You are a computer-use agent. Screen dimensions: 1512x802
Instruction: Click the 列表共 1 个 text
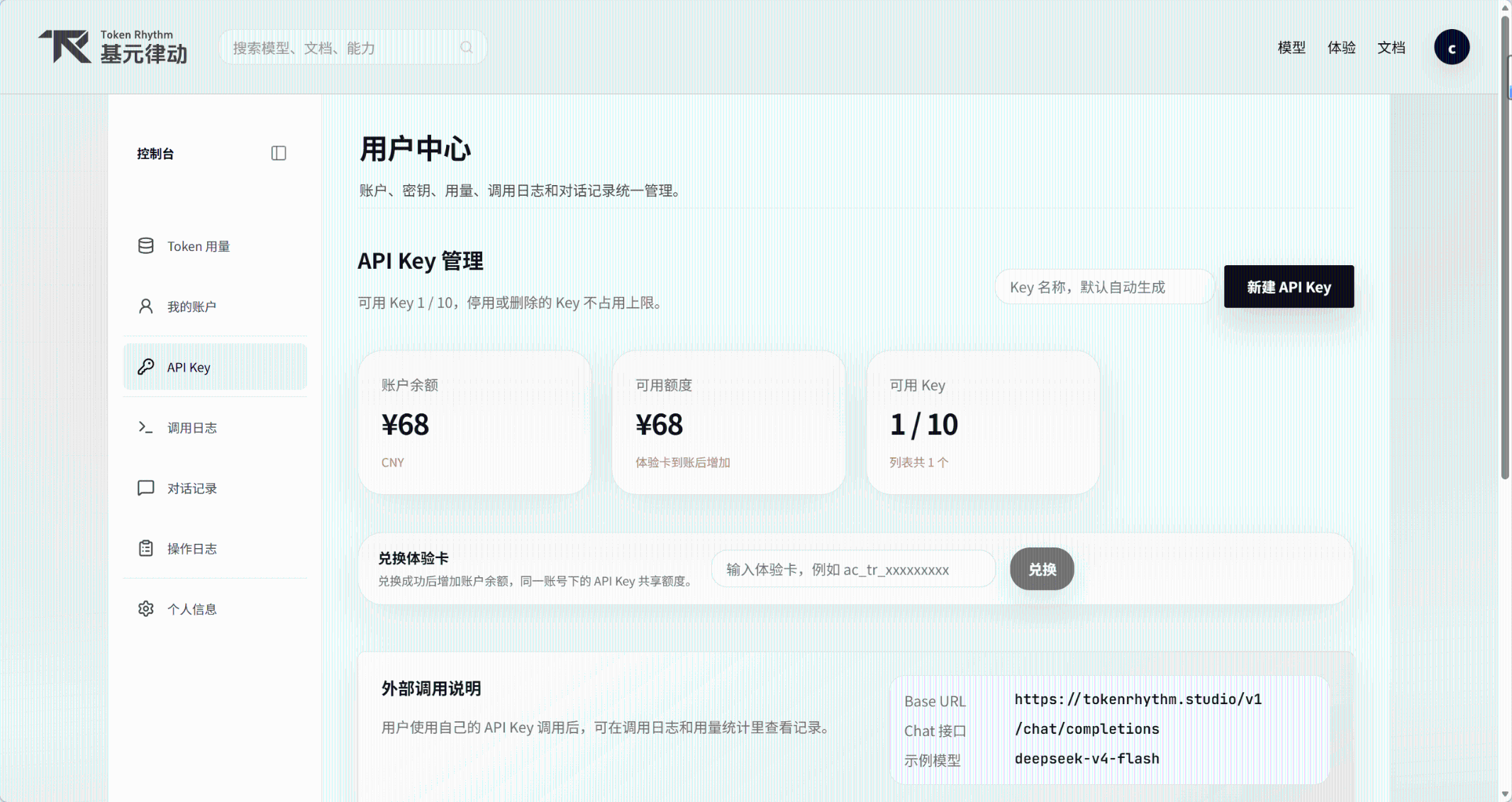(x=919, y=462)
